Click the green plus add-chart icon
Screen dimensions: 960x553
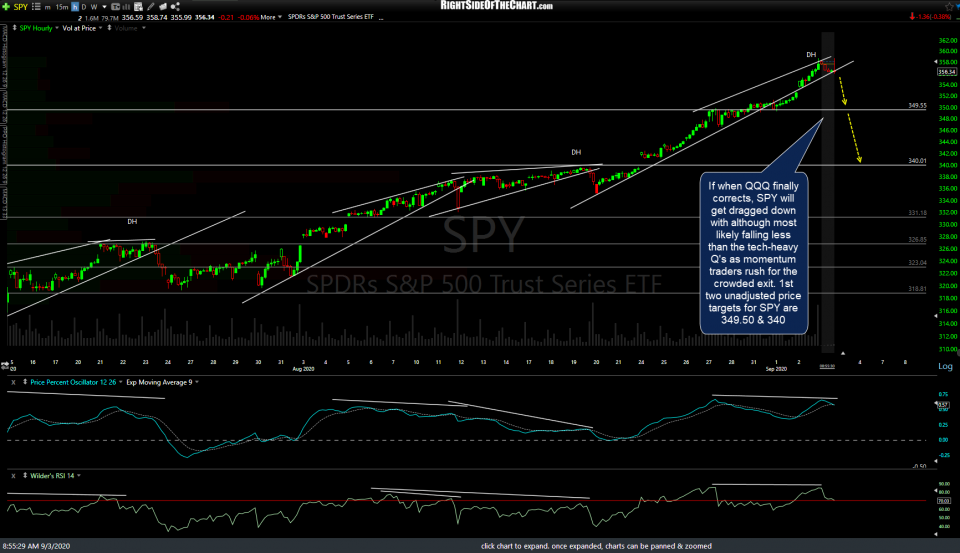pyautogui.click(x=6, y=7)
